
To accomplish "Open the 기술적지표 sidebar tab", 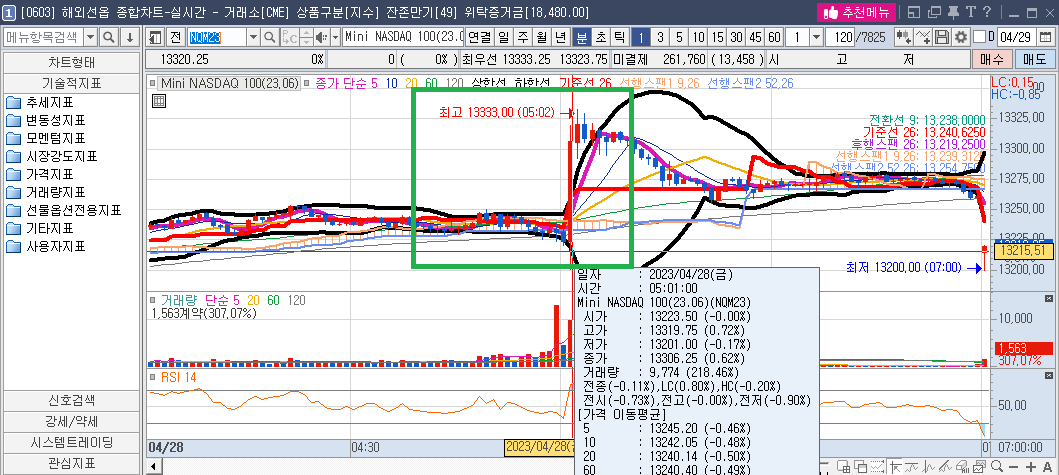I will point(72,83).
